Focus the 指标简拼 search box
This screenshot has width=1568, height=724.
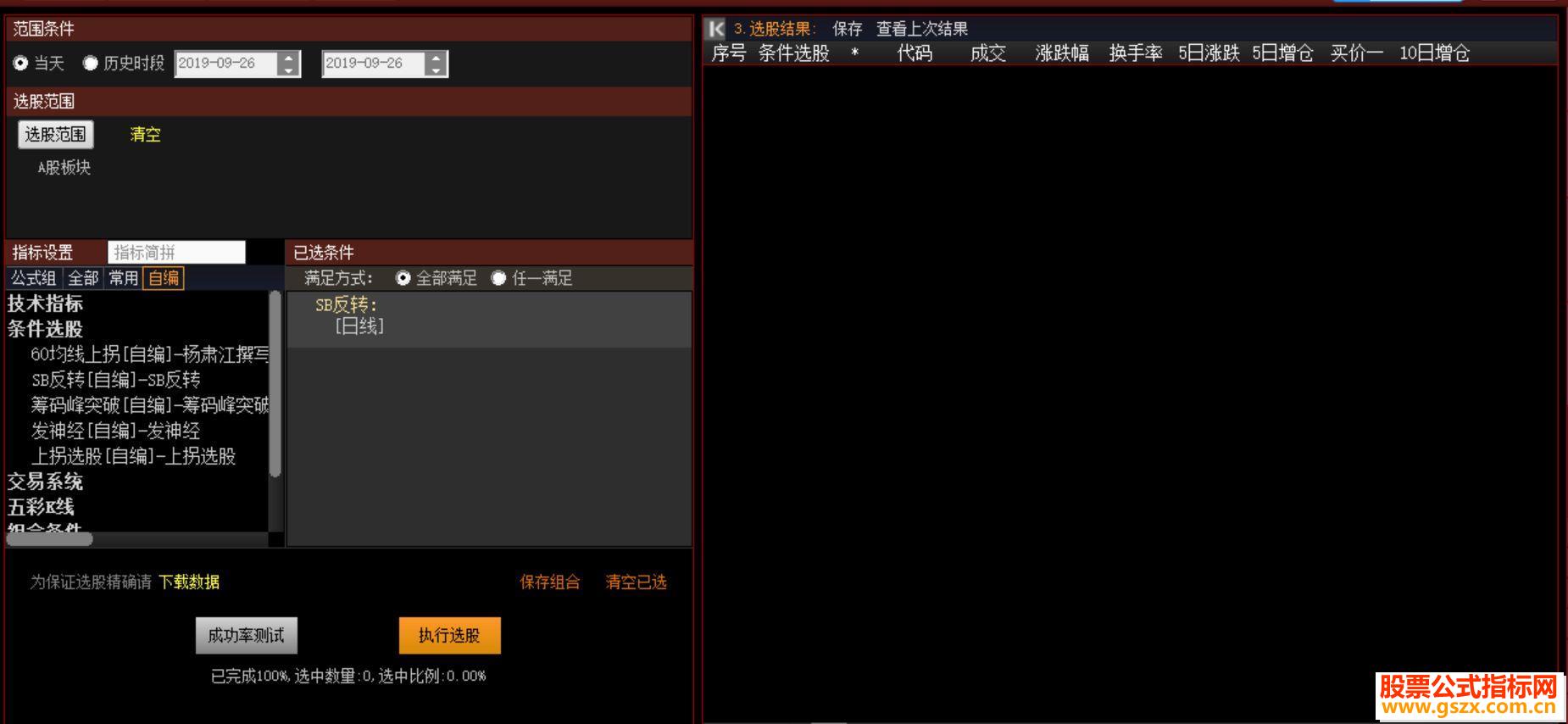pyautogui.click(x=176, y=253)
